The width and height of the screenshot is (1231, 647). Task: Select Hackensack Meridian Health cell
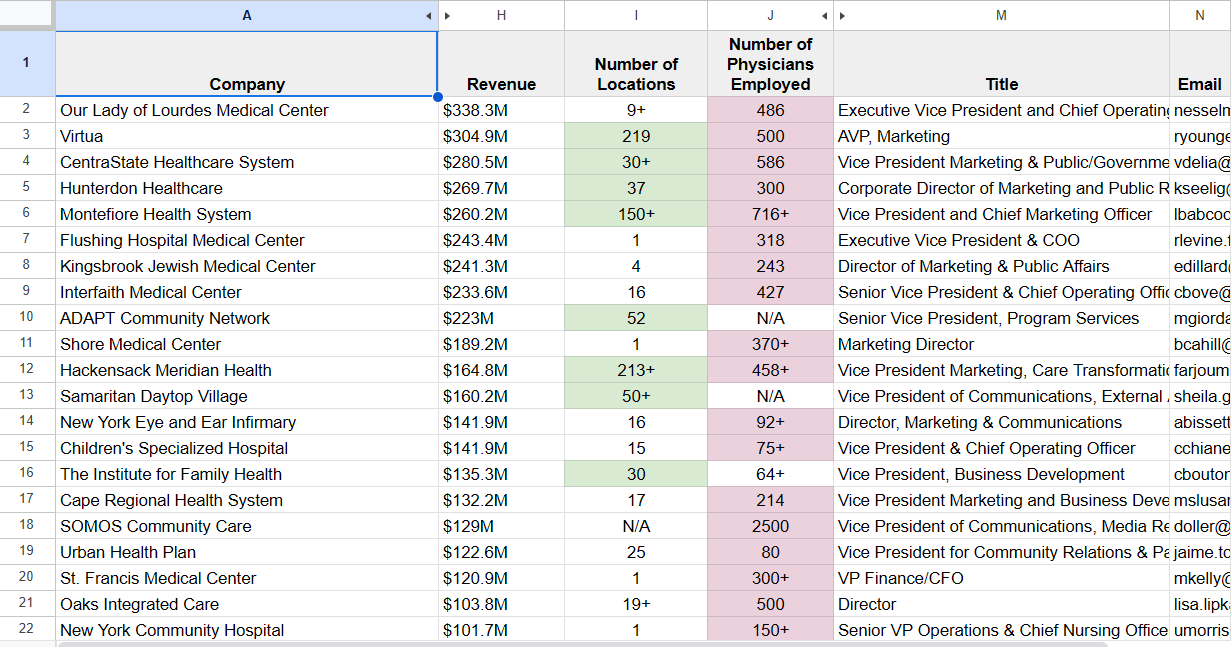(x=247, y=370)
